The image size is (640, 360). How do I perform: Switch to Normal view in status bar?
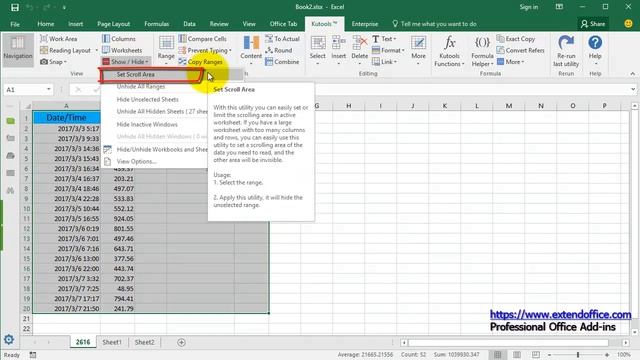(498, 355)
